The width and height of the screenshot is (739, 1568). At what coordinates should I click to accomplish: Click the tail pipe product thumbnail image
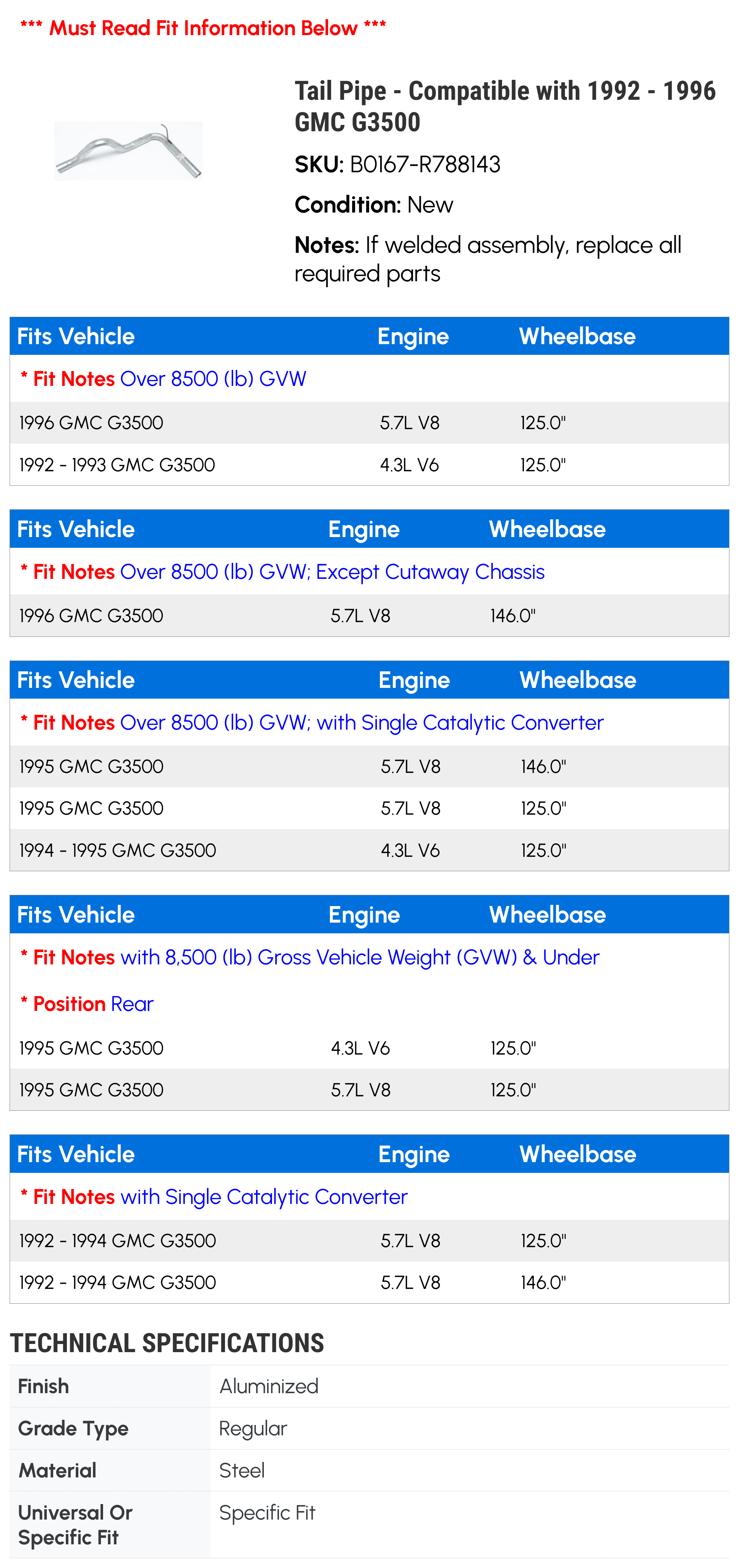tap(128, 150)
